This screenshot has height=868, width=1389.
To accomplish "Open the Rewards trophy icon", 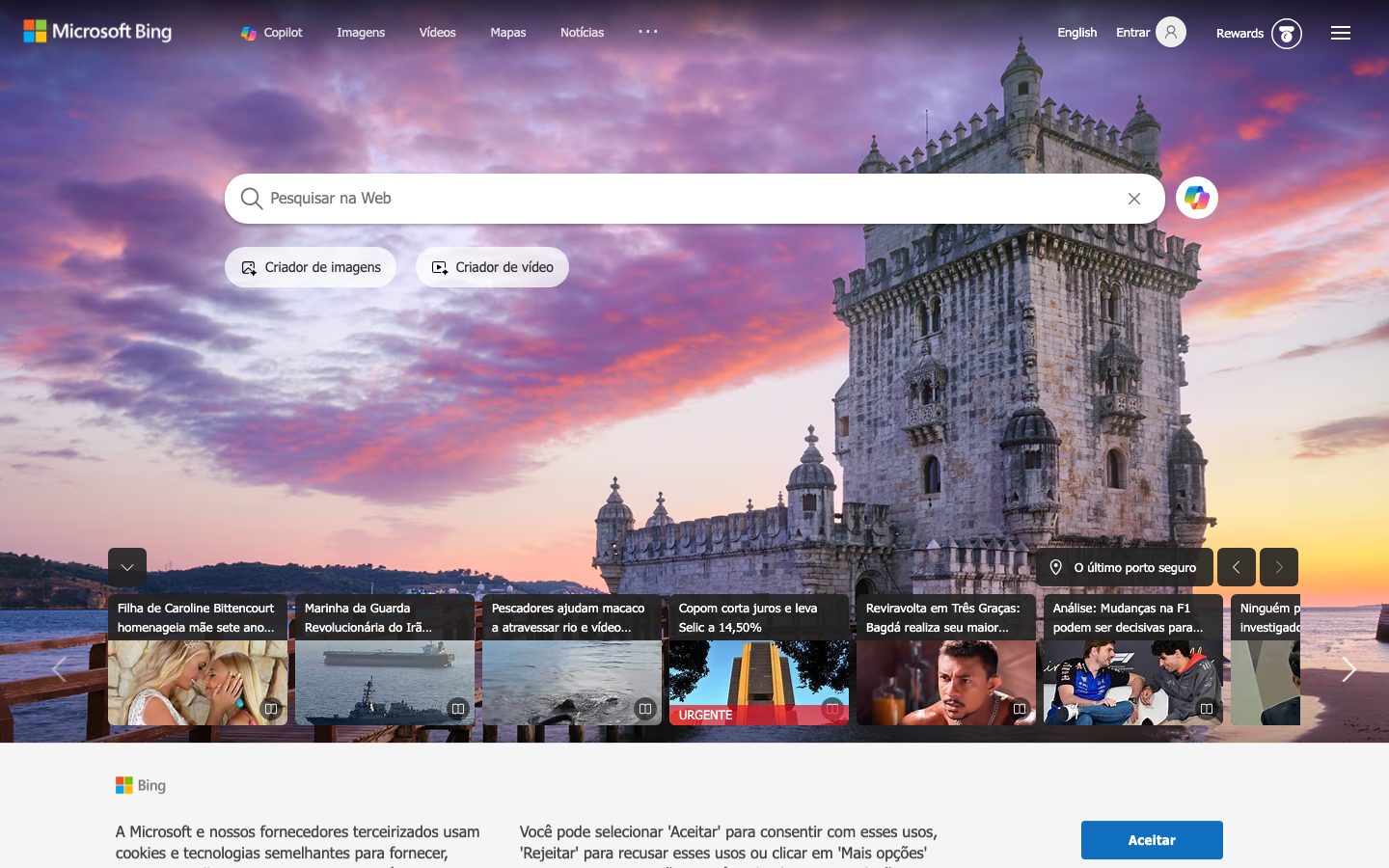I will coord(1286,34).
